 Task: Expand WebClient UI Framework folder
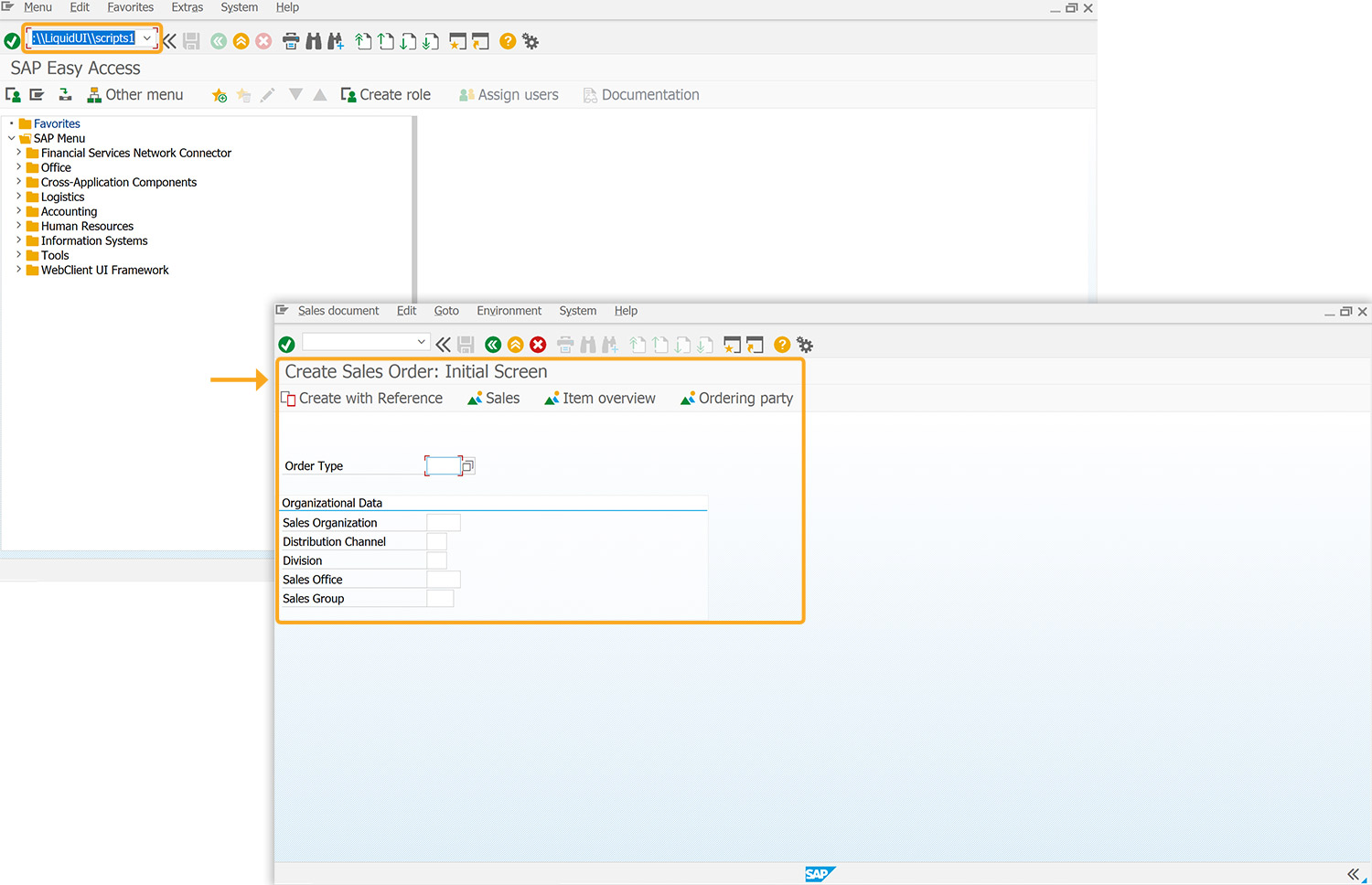(18, 270)
